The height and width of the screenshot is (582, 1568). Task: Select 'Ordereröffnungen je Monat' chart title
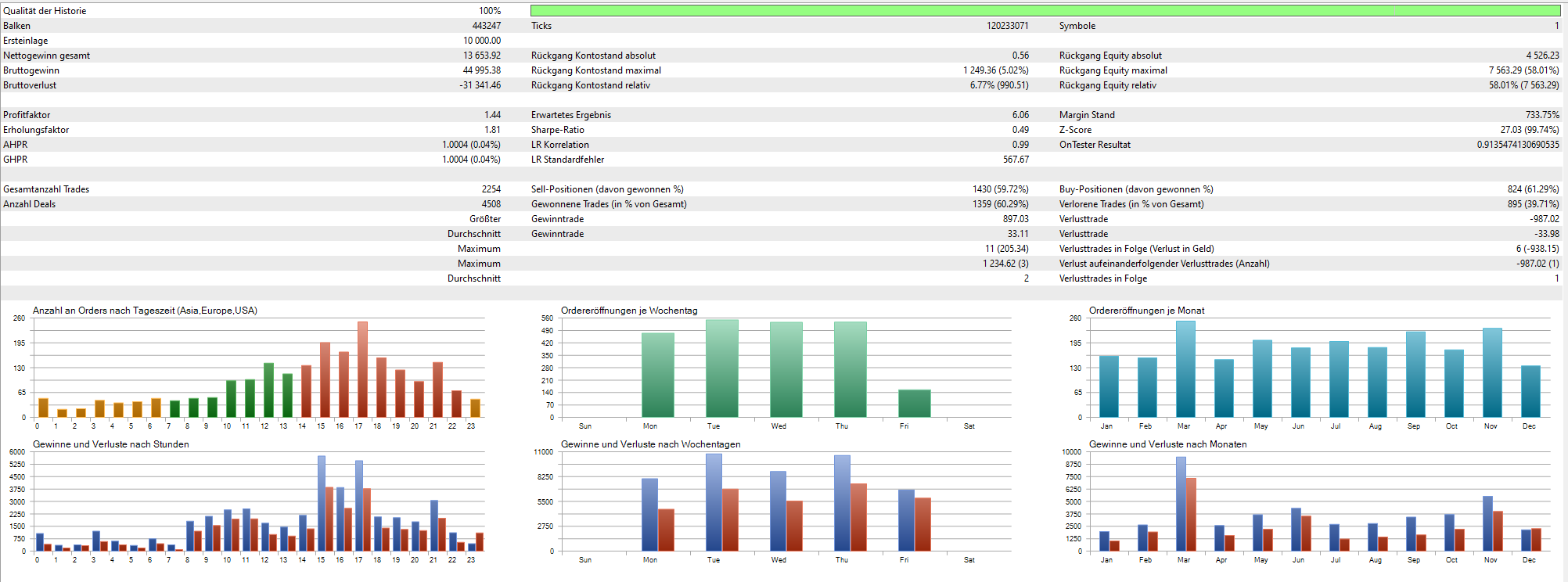(1147, 311)
